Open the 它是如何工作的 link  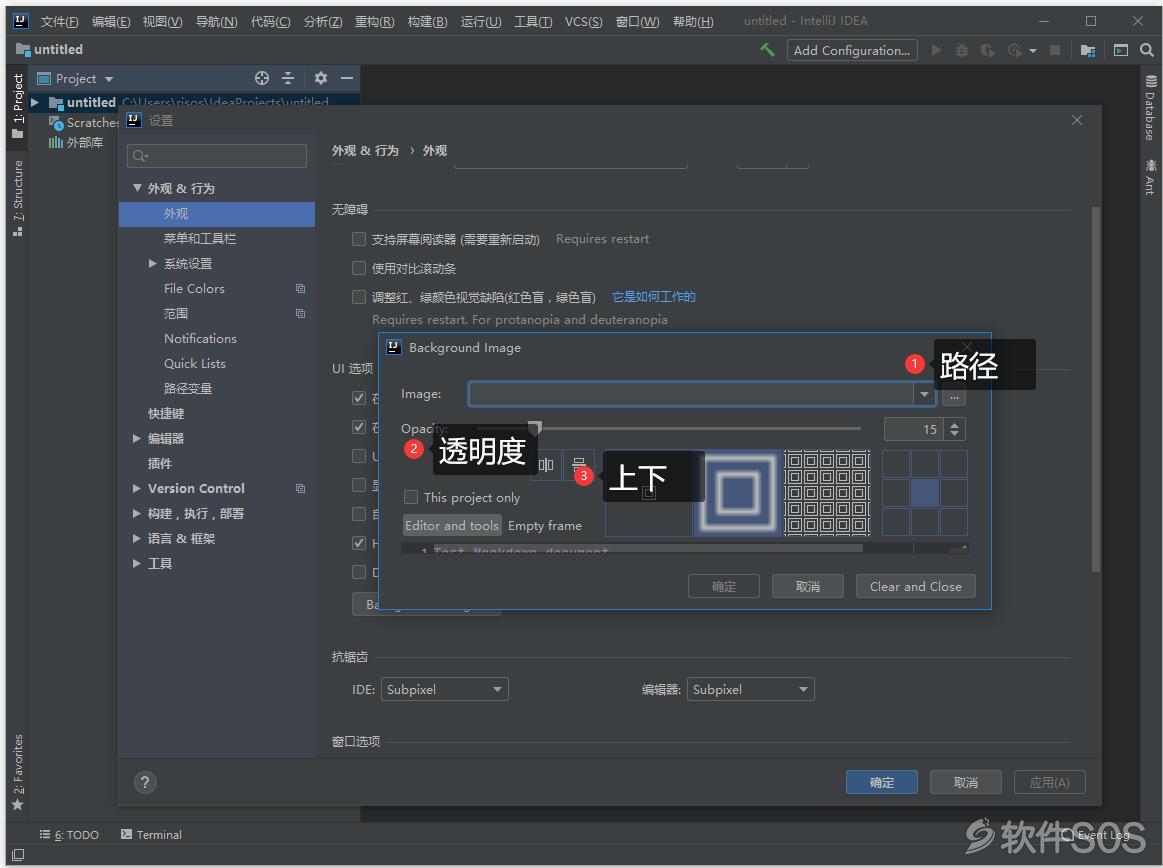click(x=653, y=297)
